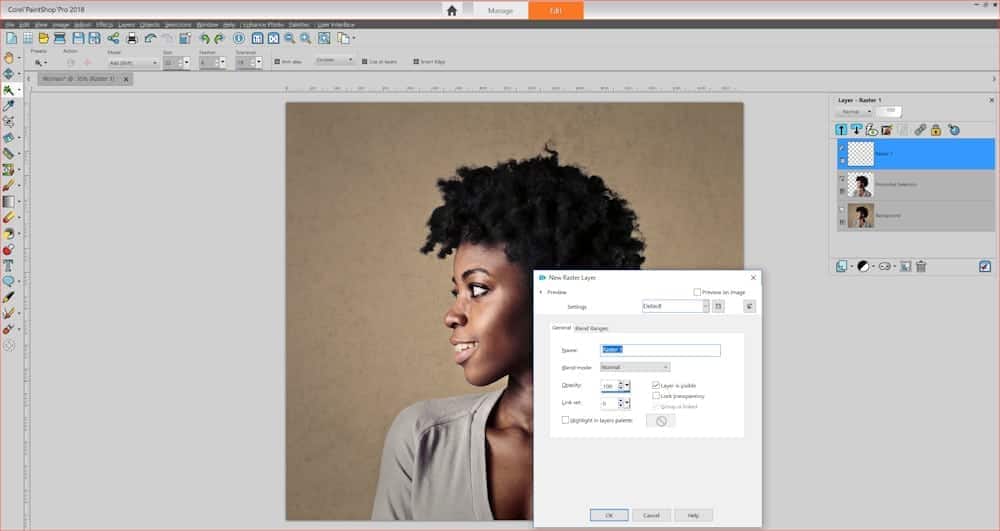Viewport: 1000px width, 531px height.
Task: Click the Home icon tab
Action: [452, 10]
